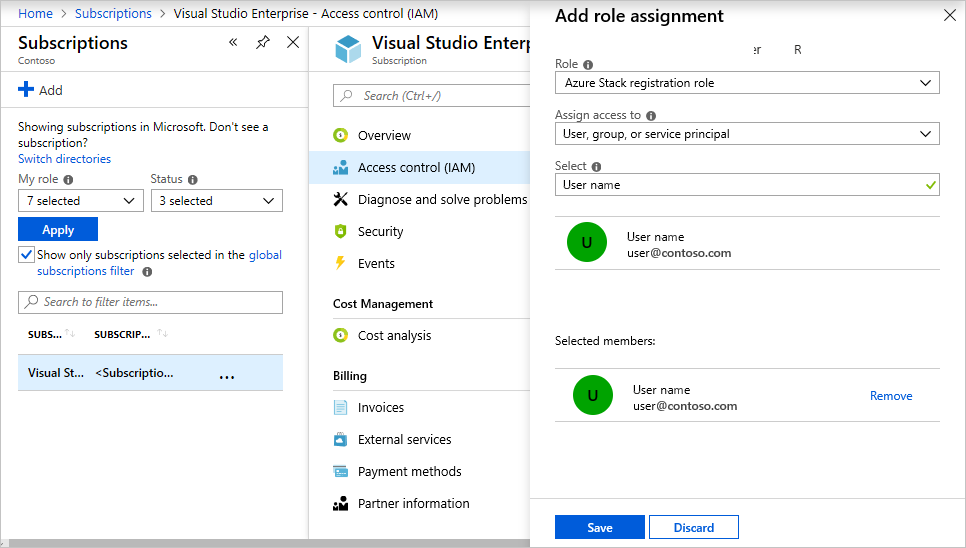The height and width of the screenshot is (548, 966).
Task: Remove the selected member User name
Action: pos(890,396)
